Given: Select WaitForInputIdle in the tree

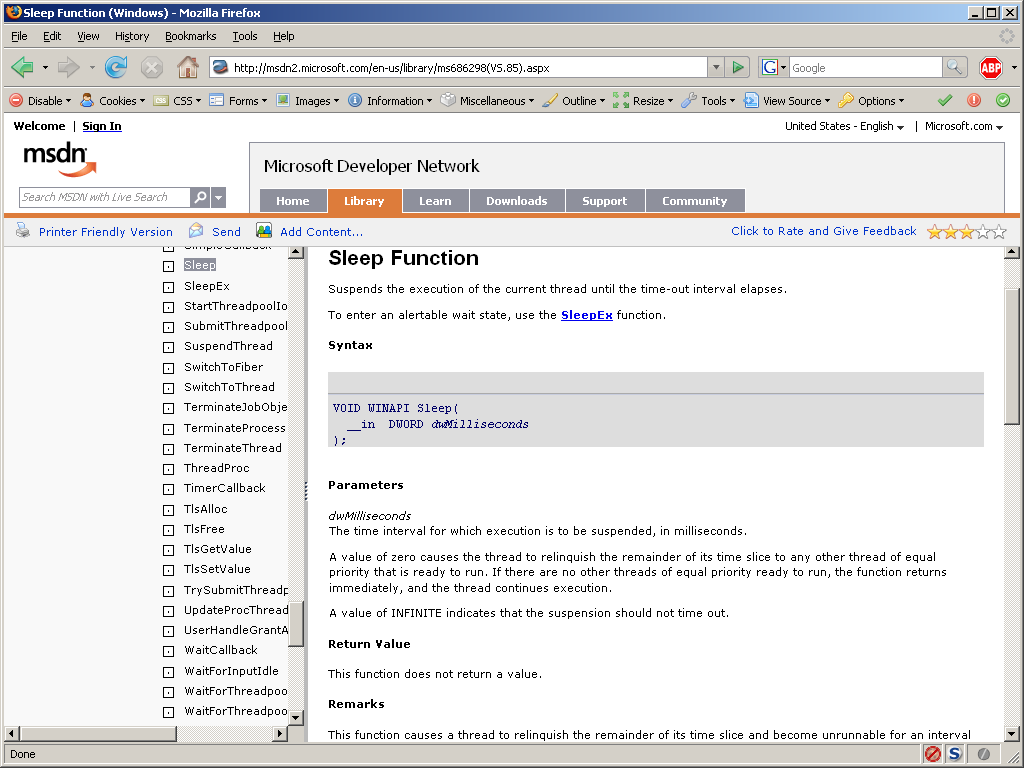Looking at the screenshot, I should point(231,671).
